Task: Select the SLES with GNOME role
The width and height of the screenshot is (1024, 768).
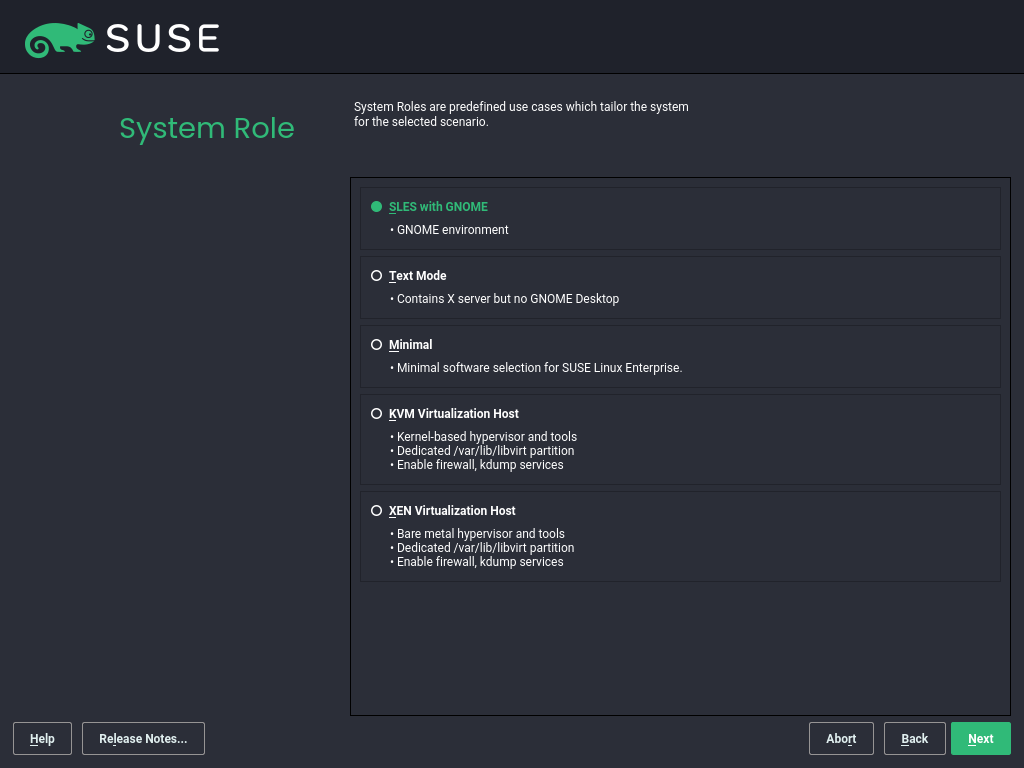Action: coord(377,207)
